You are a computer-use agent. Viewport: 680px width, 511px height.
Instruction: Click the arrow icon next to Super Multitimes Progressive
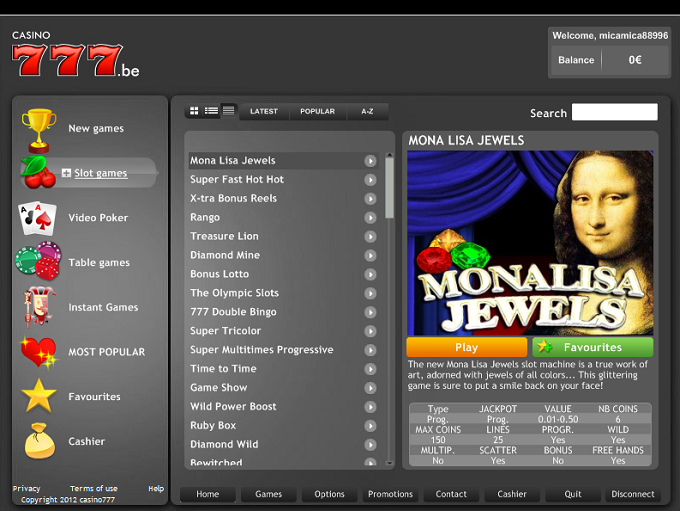pyautogui.click(x=370, y=350)
